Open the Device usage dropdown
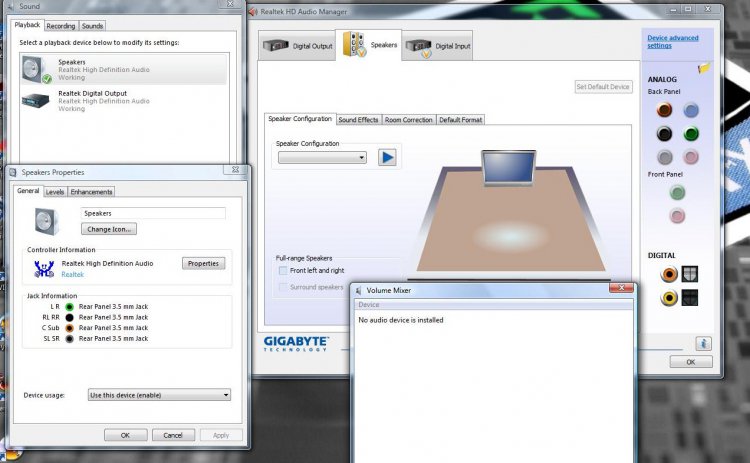 click(x=159, y=395)
